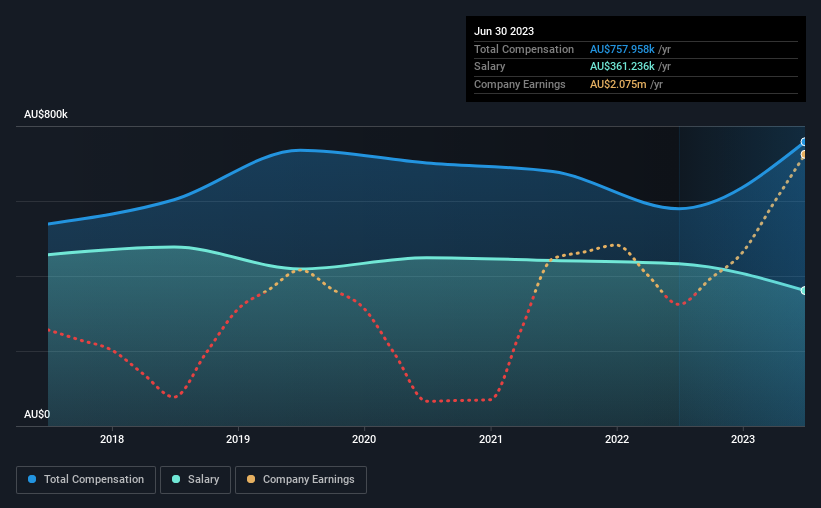Click the 2019 x-axis label
Viewport: 821px width, 508px height.
[238, 439]
